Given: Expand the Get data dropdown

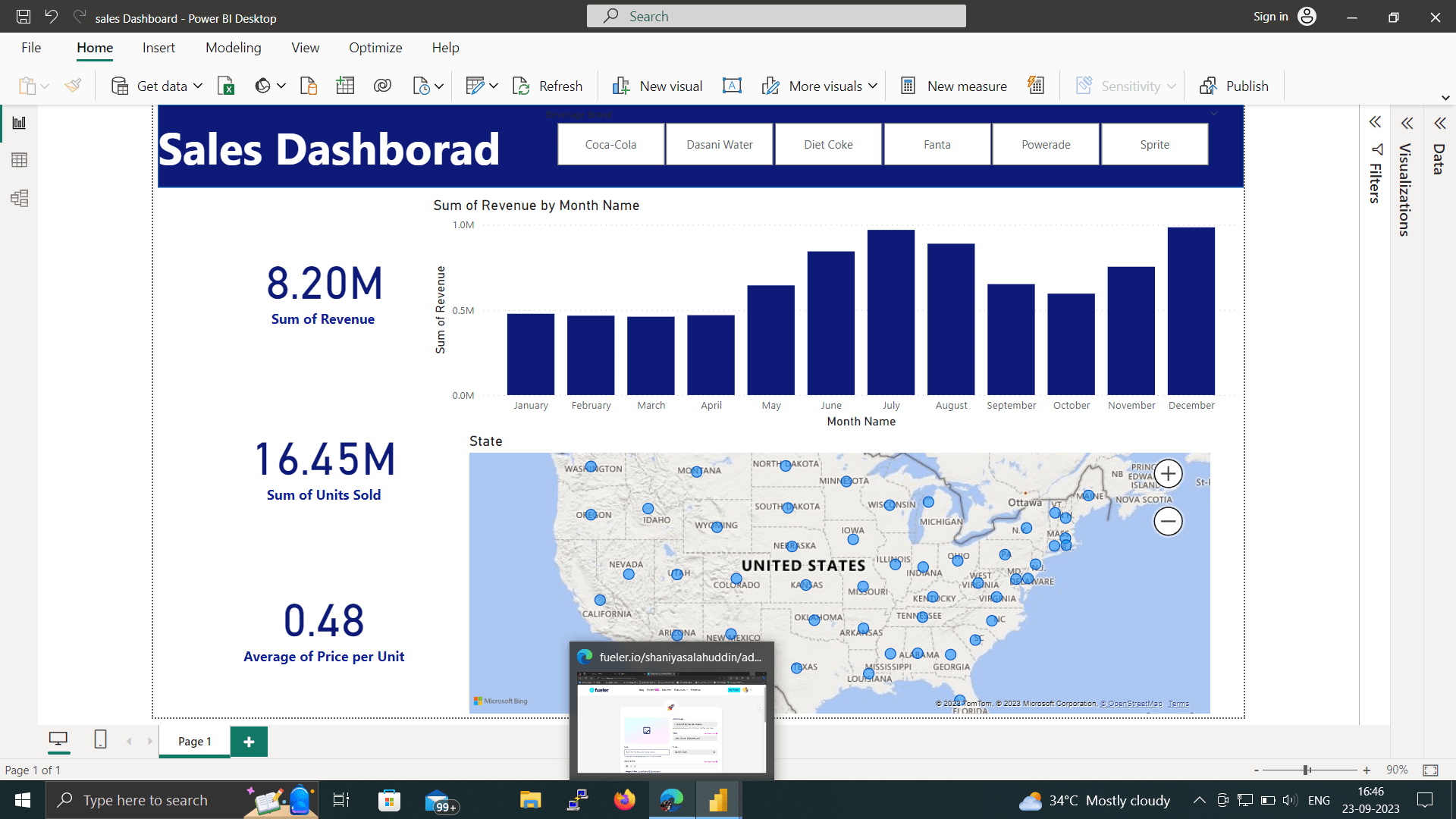Looking at the screenshot, I should (x=198, y=86).
